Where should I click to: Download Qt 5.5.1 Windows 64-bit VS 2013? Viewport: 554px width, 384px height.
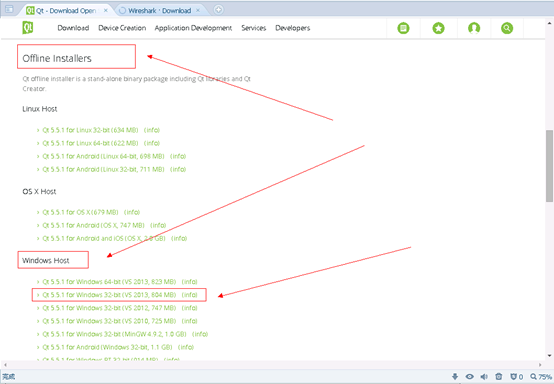point(109,282)
